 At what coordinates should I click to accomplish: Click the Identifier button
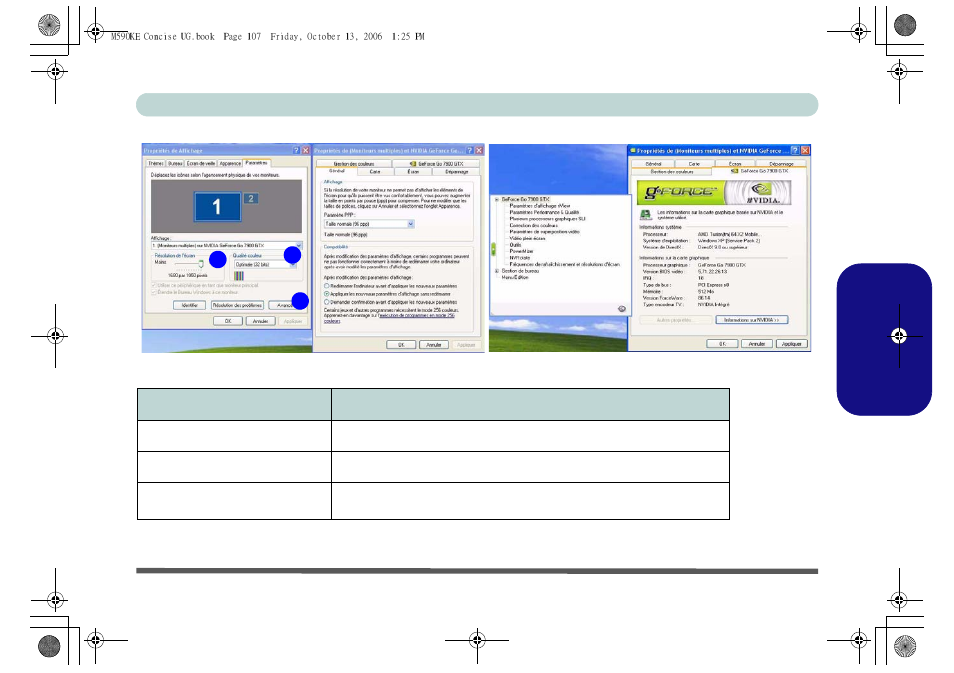[x=188, y=304]
